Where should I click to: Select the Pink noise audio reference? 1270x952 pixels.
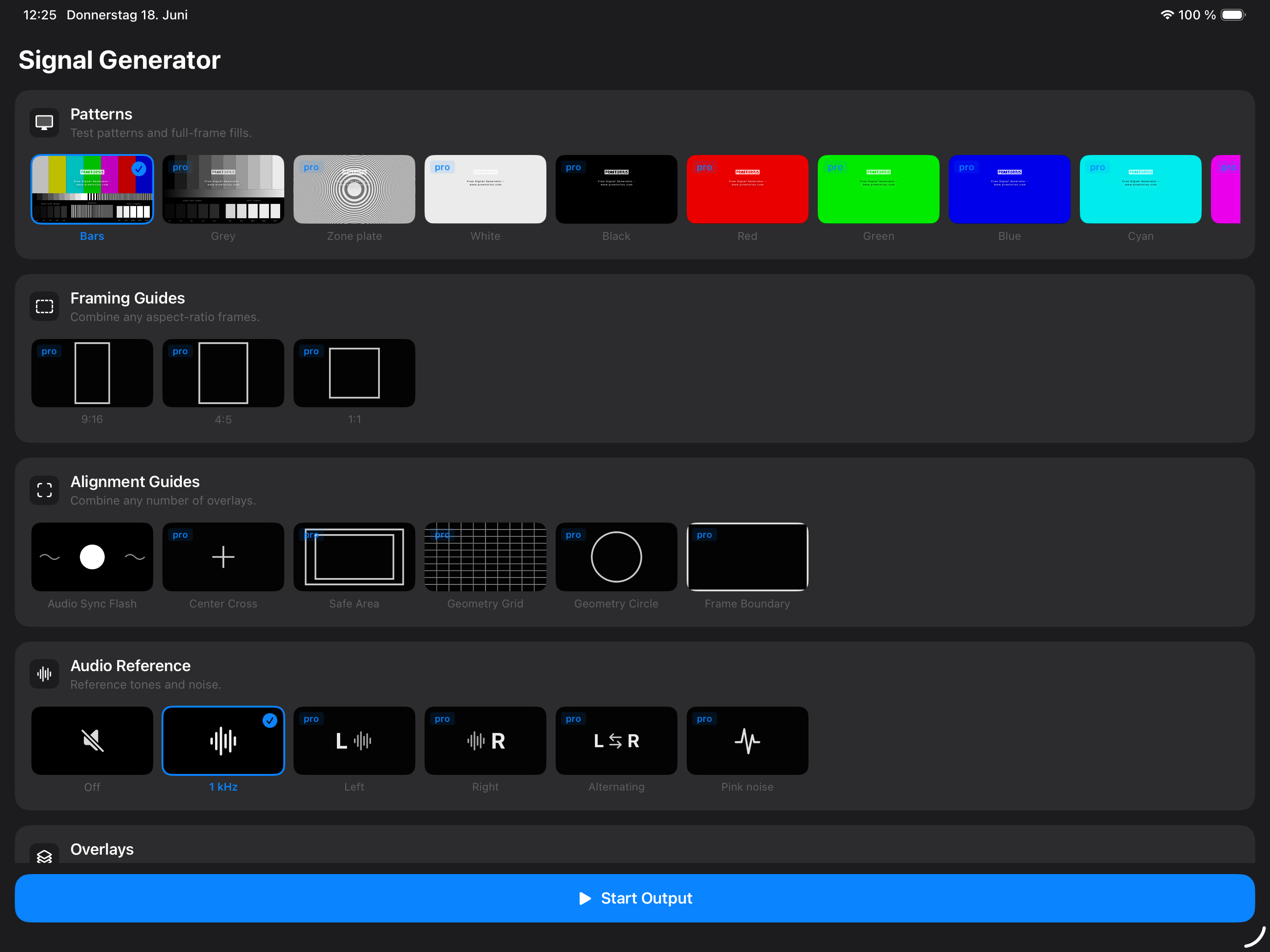pyautogui.click(x=747, y=741)
